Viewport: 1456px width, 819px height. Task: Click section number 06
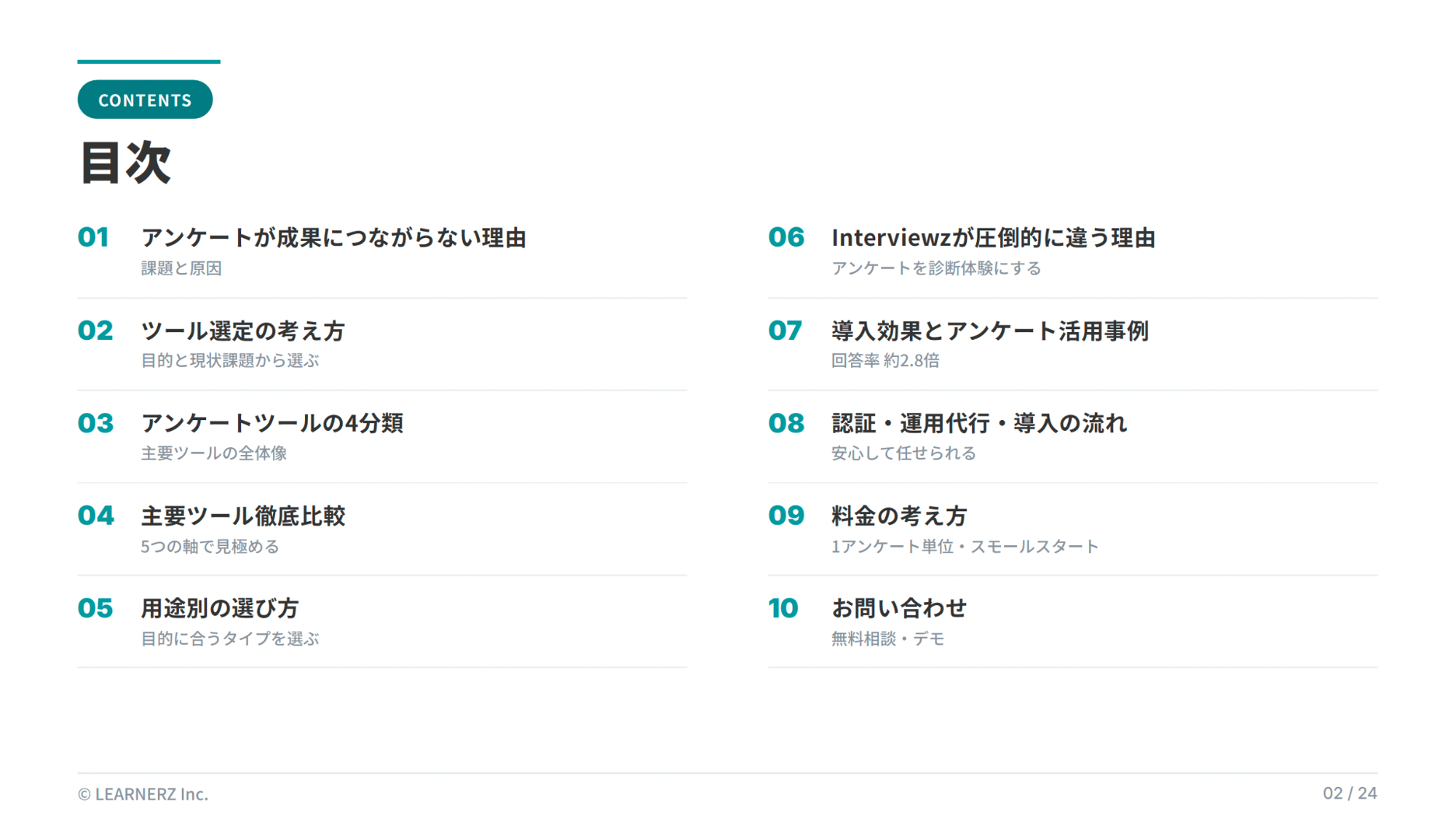786,237
